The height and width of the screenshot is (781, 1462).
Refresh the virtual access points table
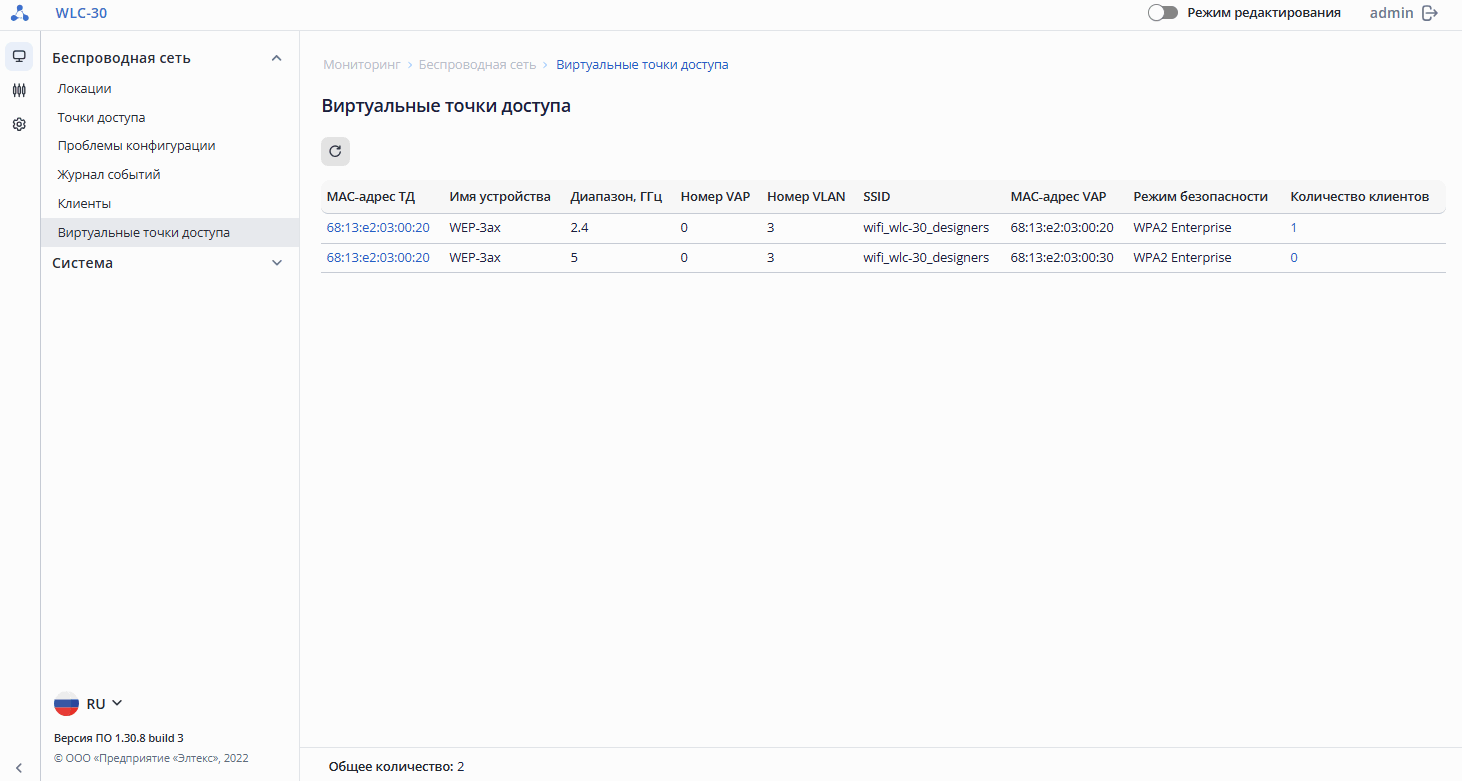coord(335,152)
